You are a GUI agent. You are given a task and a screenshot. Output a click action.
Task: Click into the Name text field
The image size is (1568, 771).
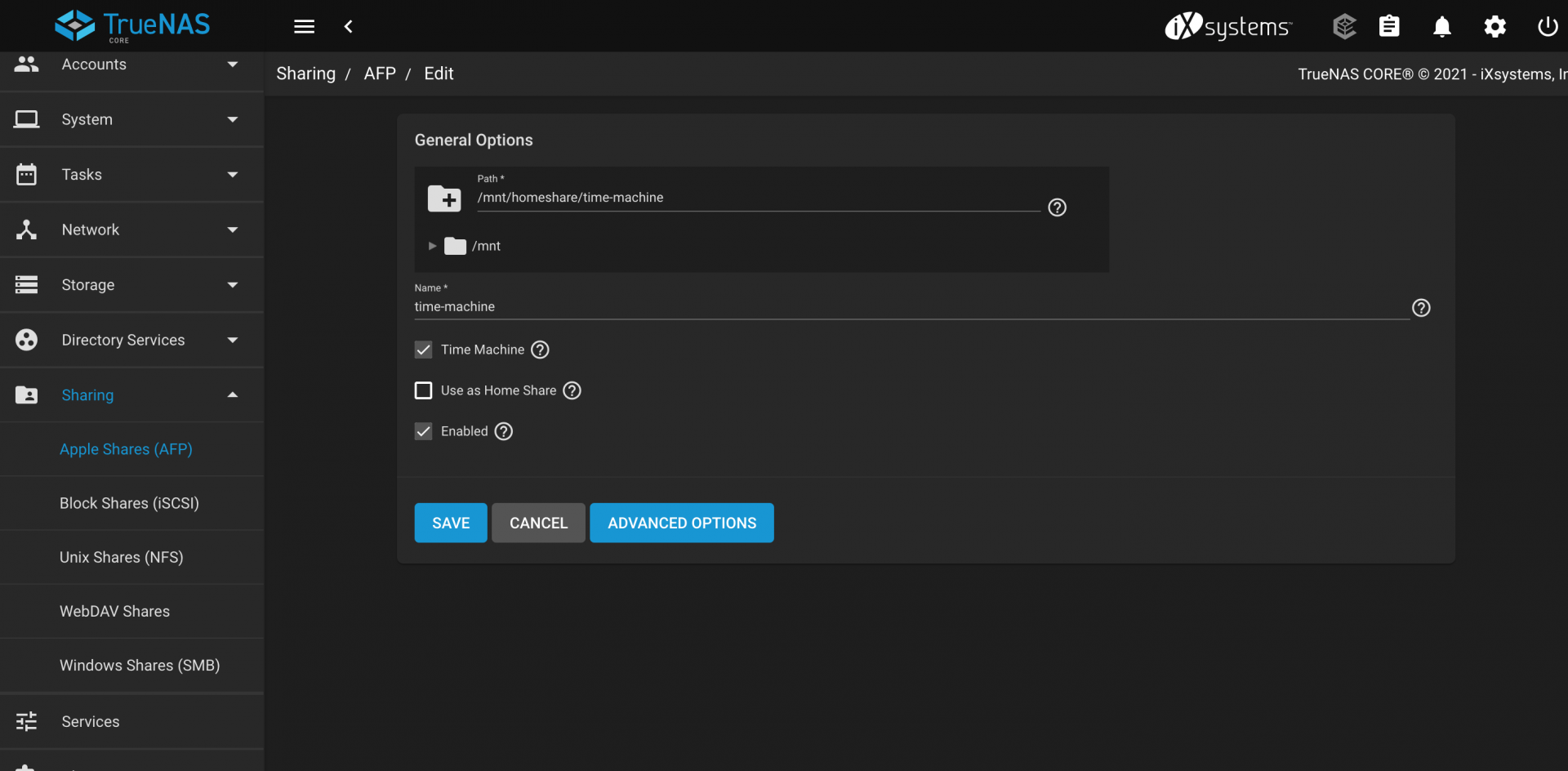point(911,307)
